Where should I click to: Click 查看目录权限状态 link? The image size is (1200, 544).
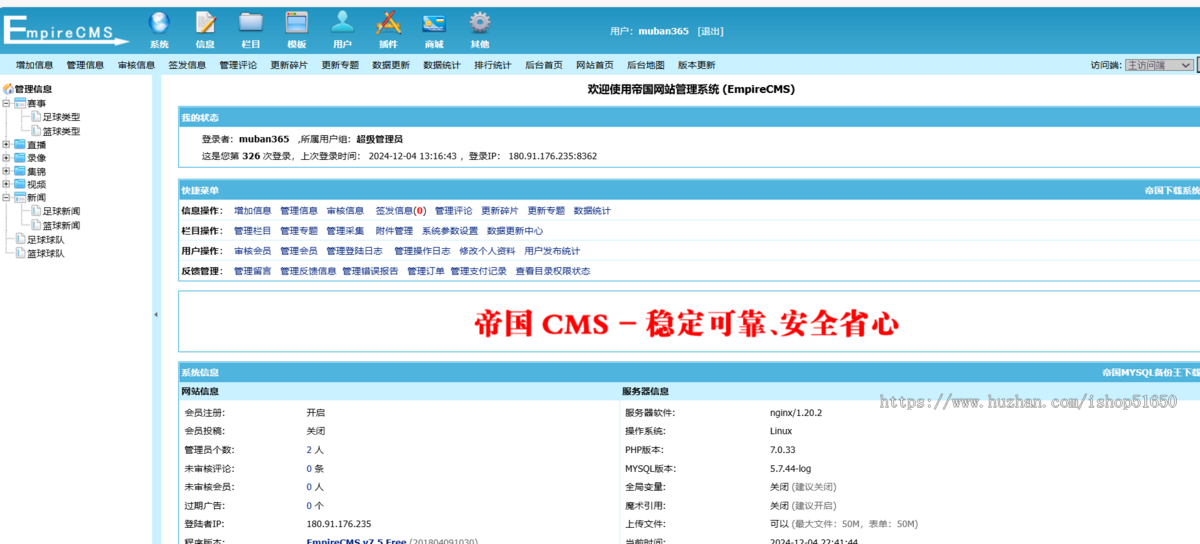pyautogui.click(x=553, y=271)
